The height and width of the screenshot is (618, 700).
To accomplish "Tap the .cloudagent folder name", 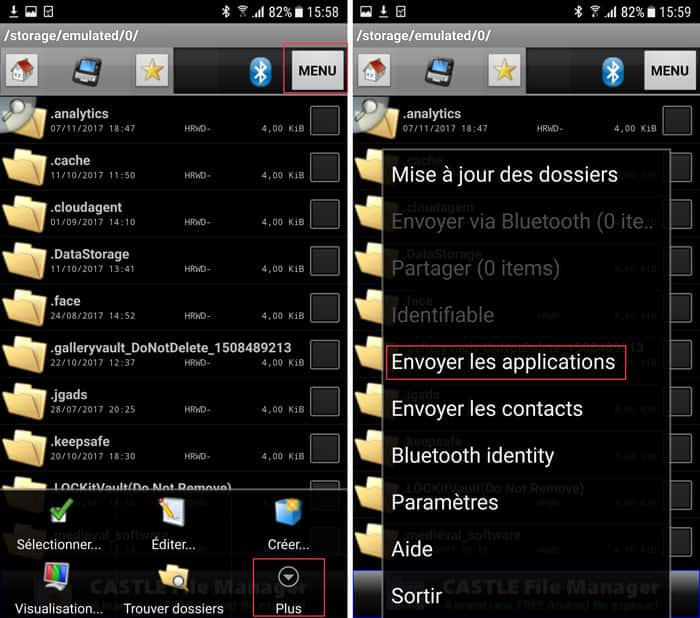I will pyautogui.click(x=86, y=207).
